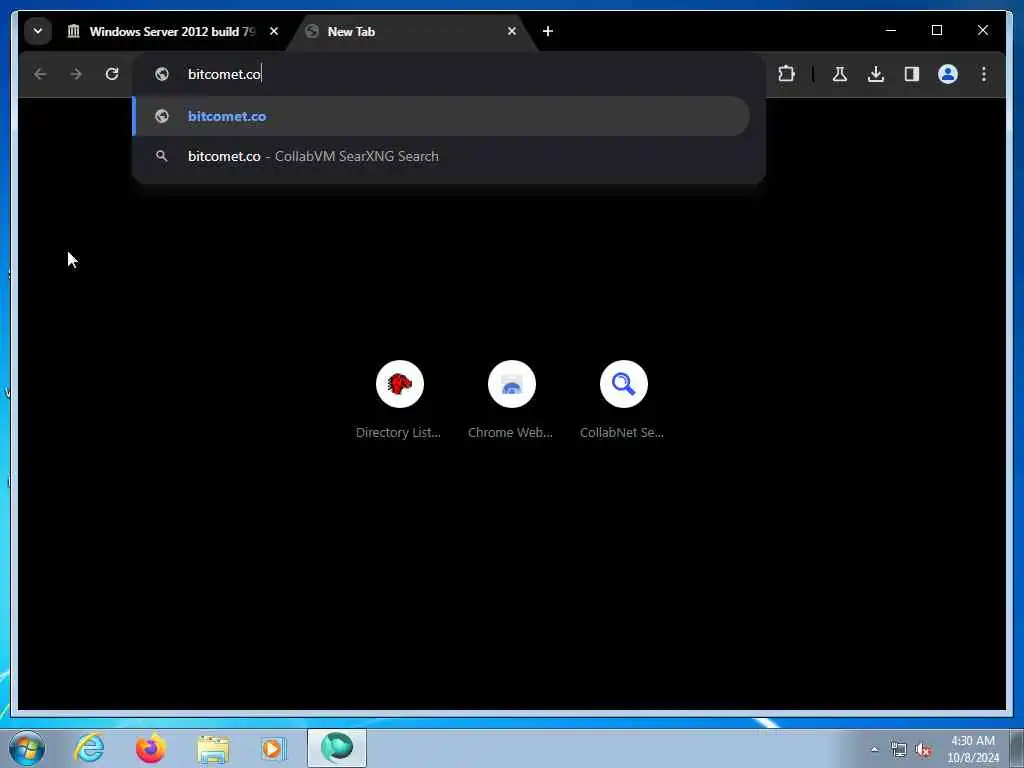Screen dimensions: 1024x768
Task: Click the active browser taskbar button
Action: [x=337, y=748]
